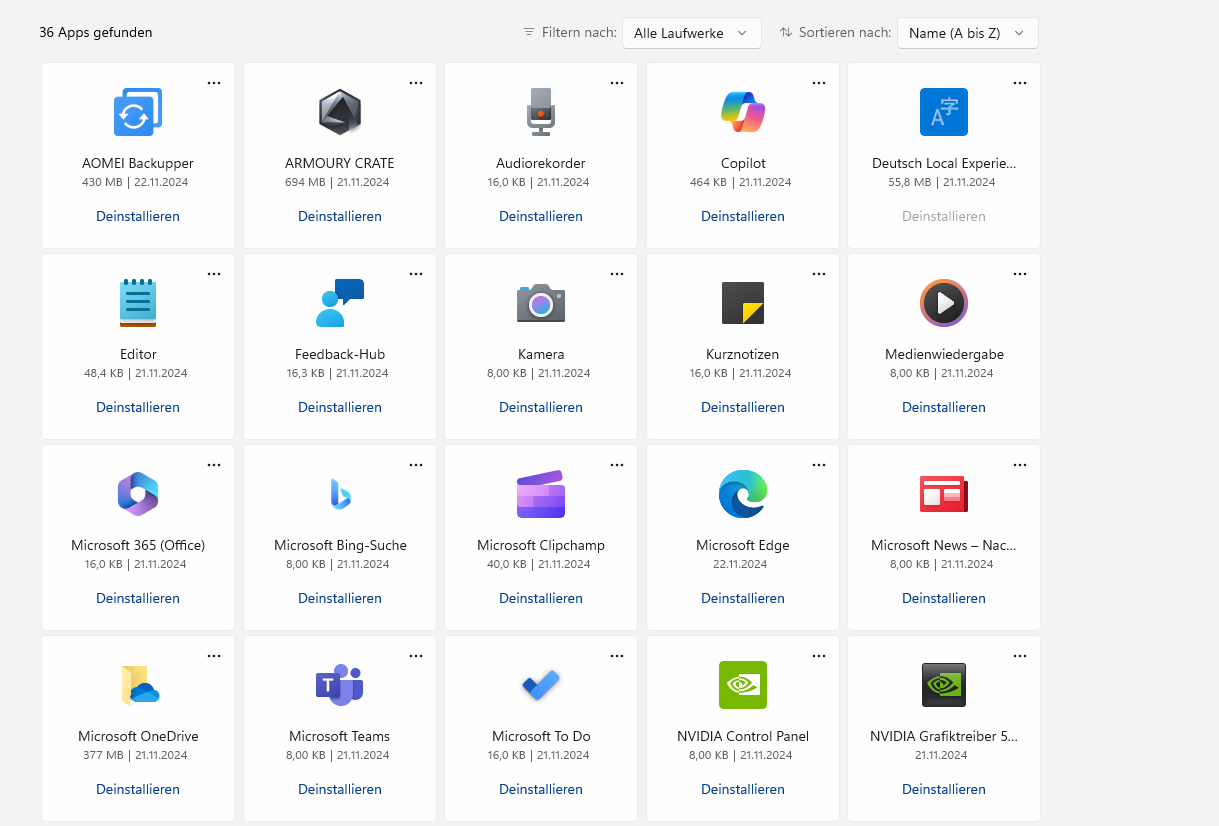Click Deinstallieren under Kamera
This screenshot has height=826, width=1219.
pos(541,407)
